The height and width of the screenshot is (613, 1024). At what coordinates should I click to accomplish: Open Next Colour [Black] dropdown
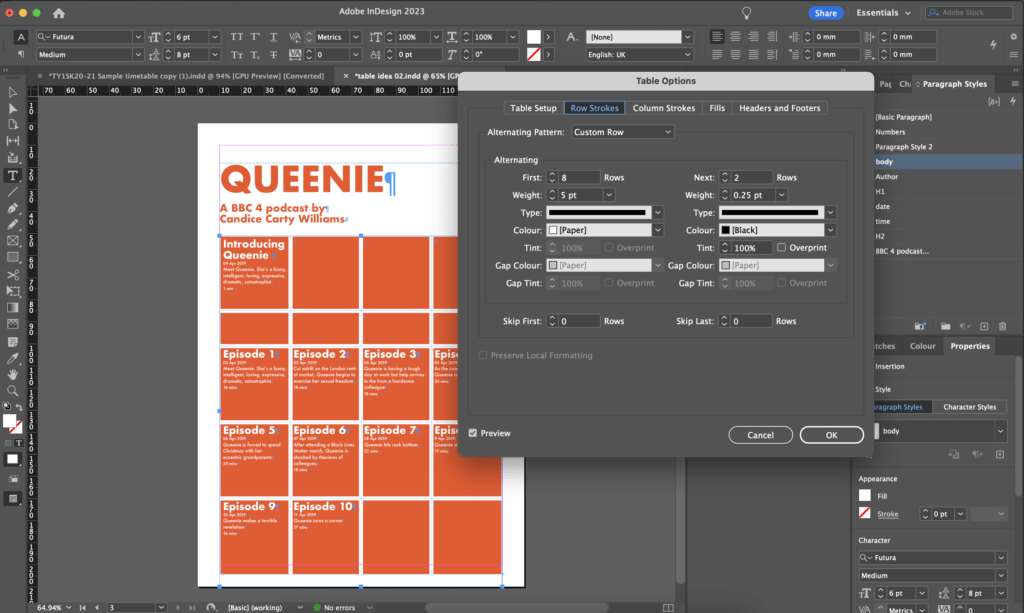tap(830, 230)
